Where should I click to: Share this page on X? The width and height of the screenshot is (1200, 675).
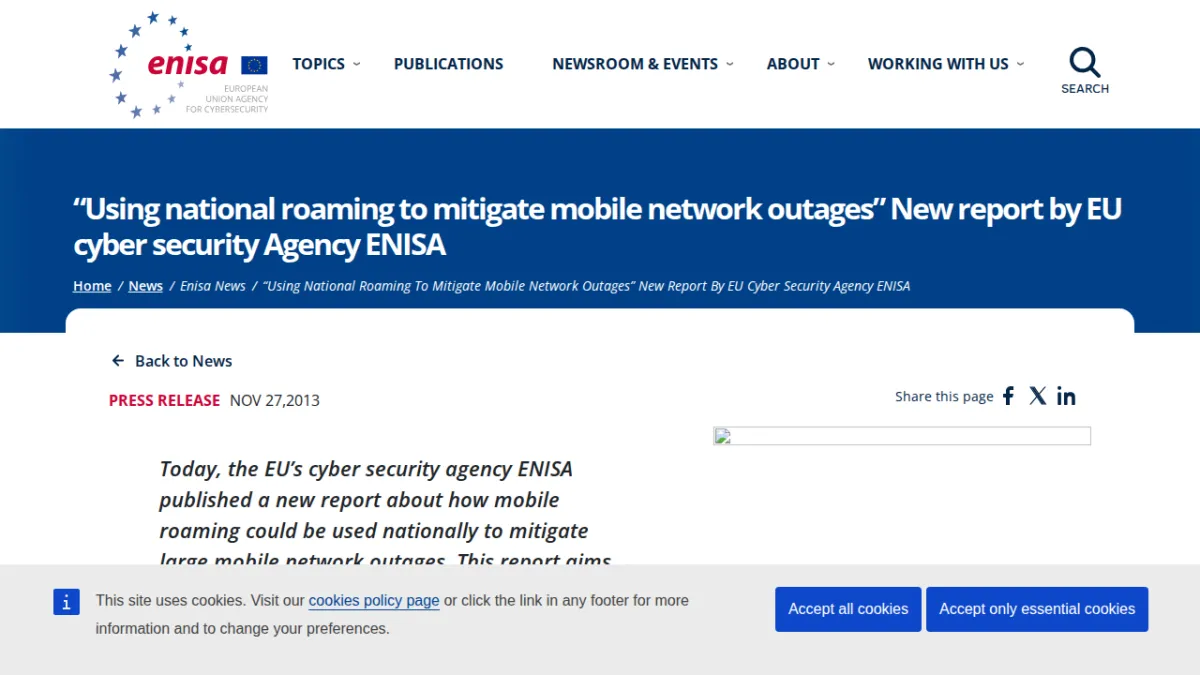1038,396
